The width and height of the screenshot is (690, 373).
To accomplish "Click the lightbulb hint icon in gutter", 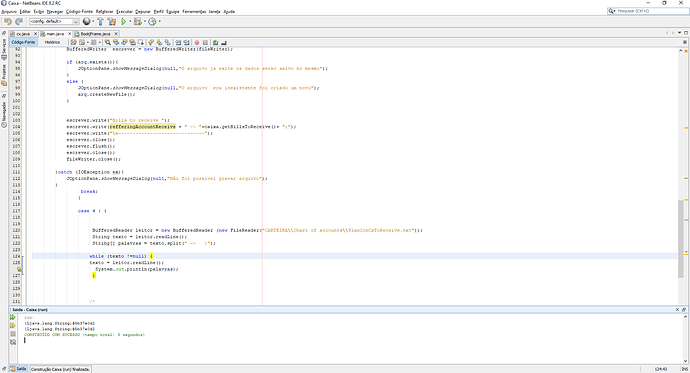I will click(x=19, y=269).
